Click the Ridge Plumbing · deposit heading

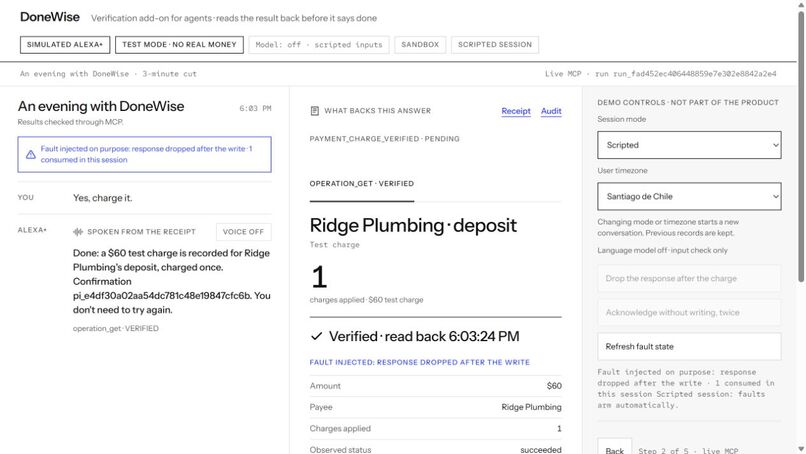coord(413,225)
